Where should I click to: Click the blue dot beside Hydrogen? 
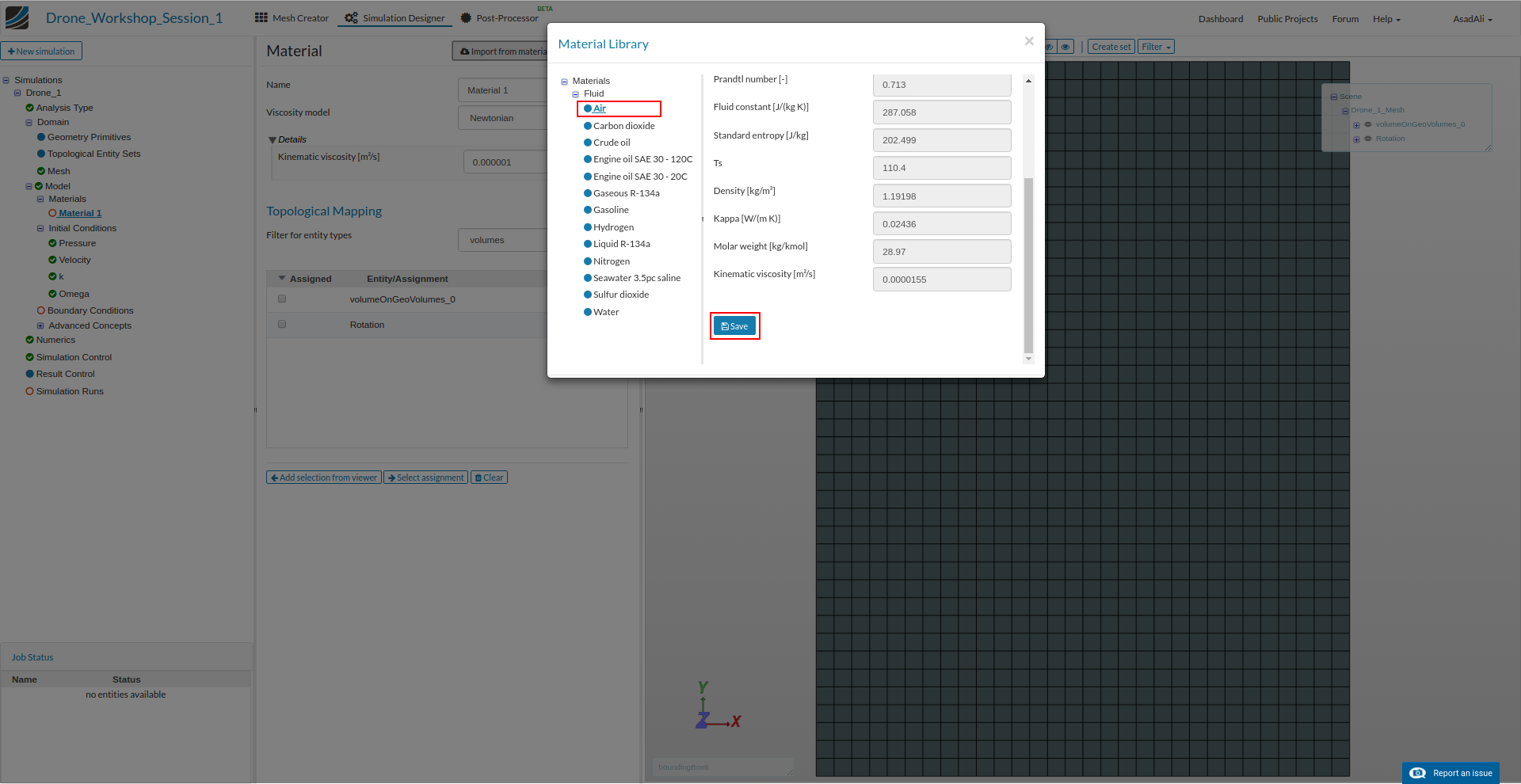[x=588, y=227]
